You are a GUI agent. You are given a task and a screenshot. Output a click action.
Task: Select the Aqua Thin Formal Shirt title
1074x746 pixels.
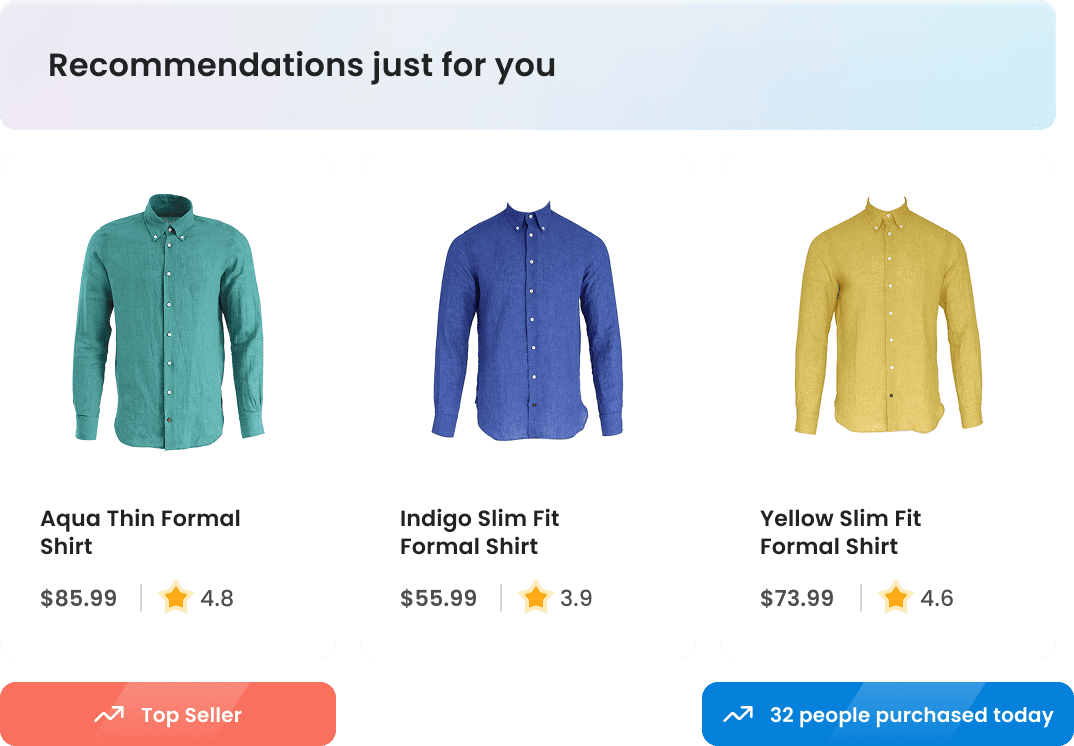tap(140, 532)
